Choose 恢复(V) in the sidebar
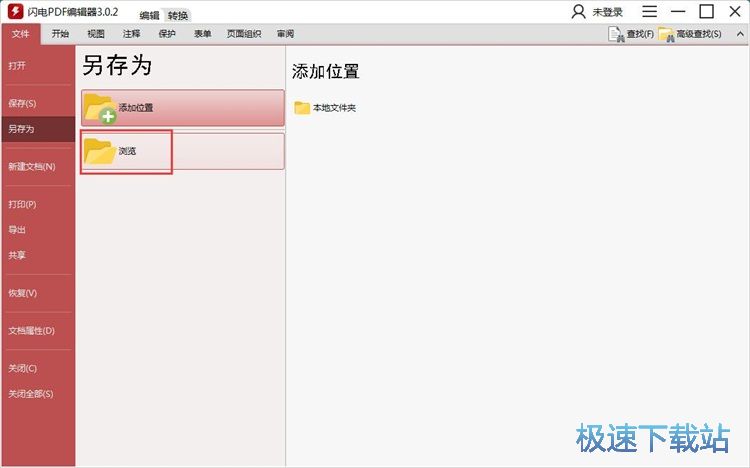This screenshot has width=750, height=468. tap(38, 293)
